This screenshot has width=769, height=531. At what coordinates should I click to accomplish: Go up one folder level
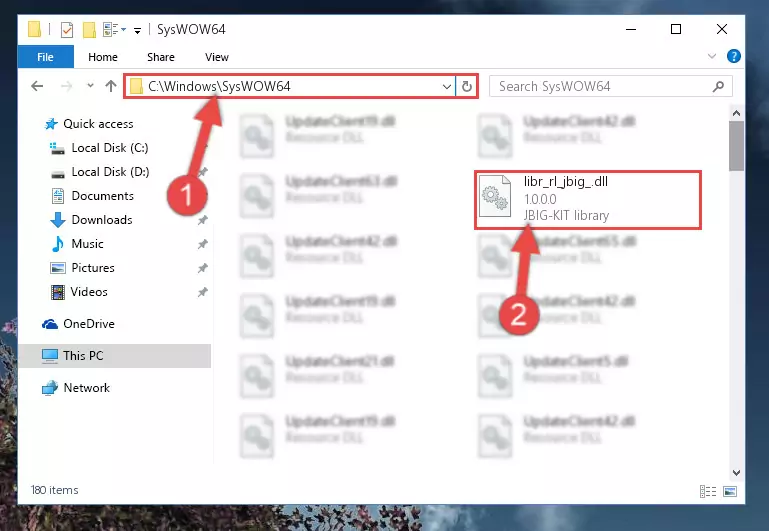click(x=111, y=86)
